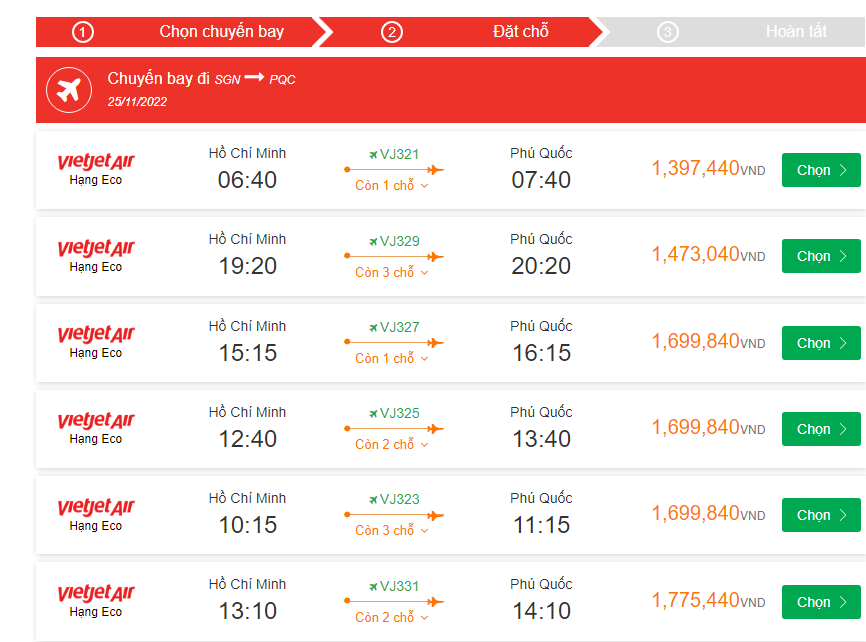Screen dimensions: 866x642
Task: Click the step 1 circle number icon
Action: (83, 32)
